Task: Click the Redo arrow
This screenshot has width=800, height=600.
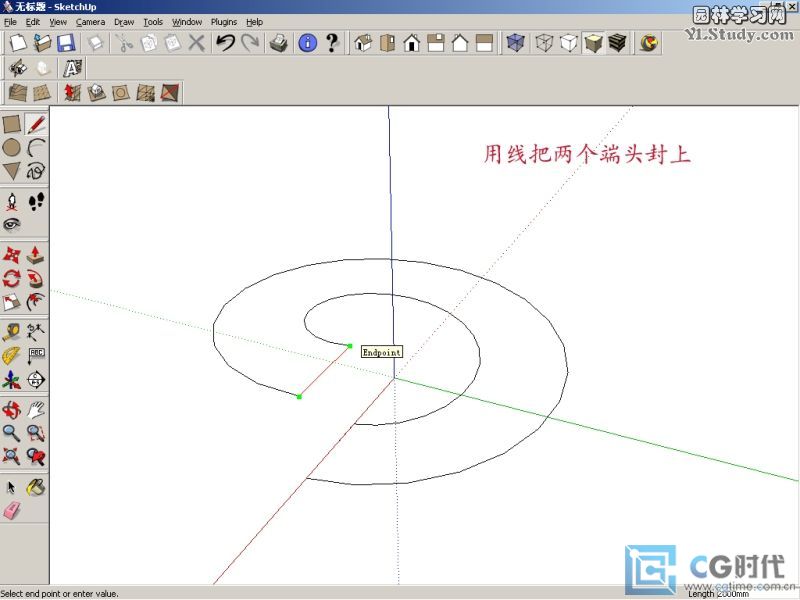Action: (x=249, y=43)
